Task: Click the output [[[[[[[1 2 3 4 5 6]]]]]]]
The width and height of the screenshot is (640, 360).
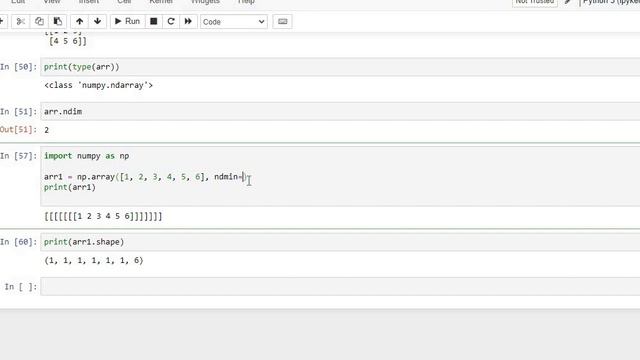Action: (x=103, y=216)
